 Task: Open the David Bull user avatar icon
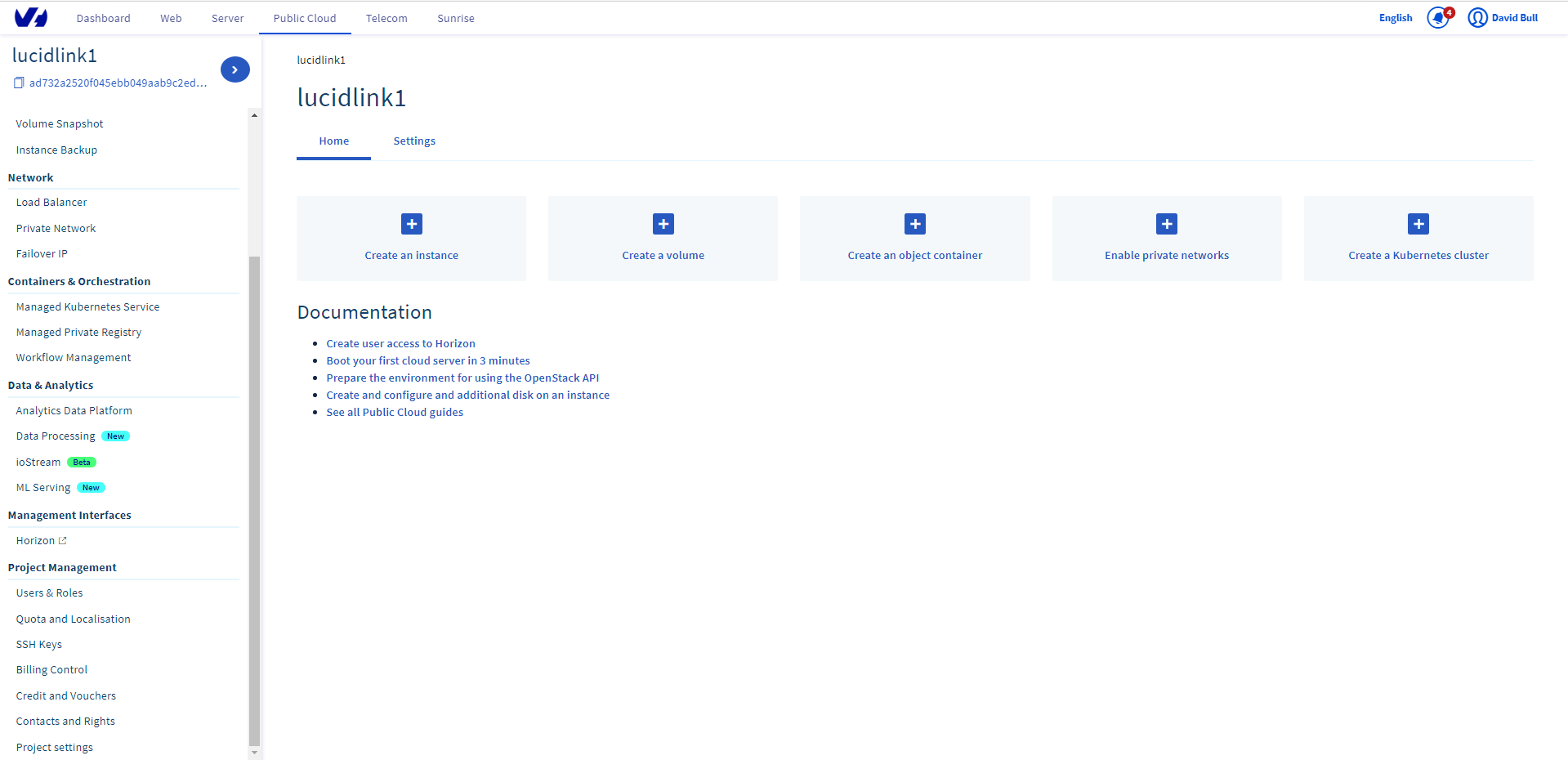point(1477,18)
